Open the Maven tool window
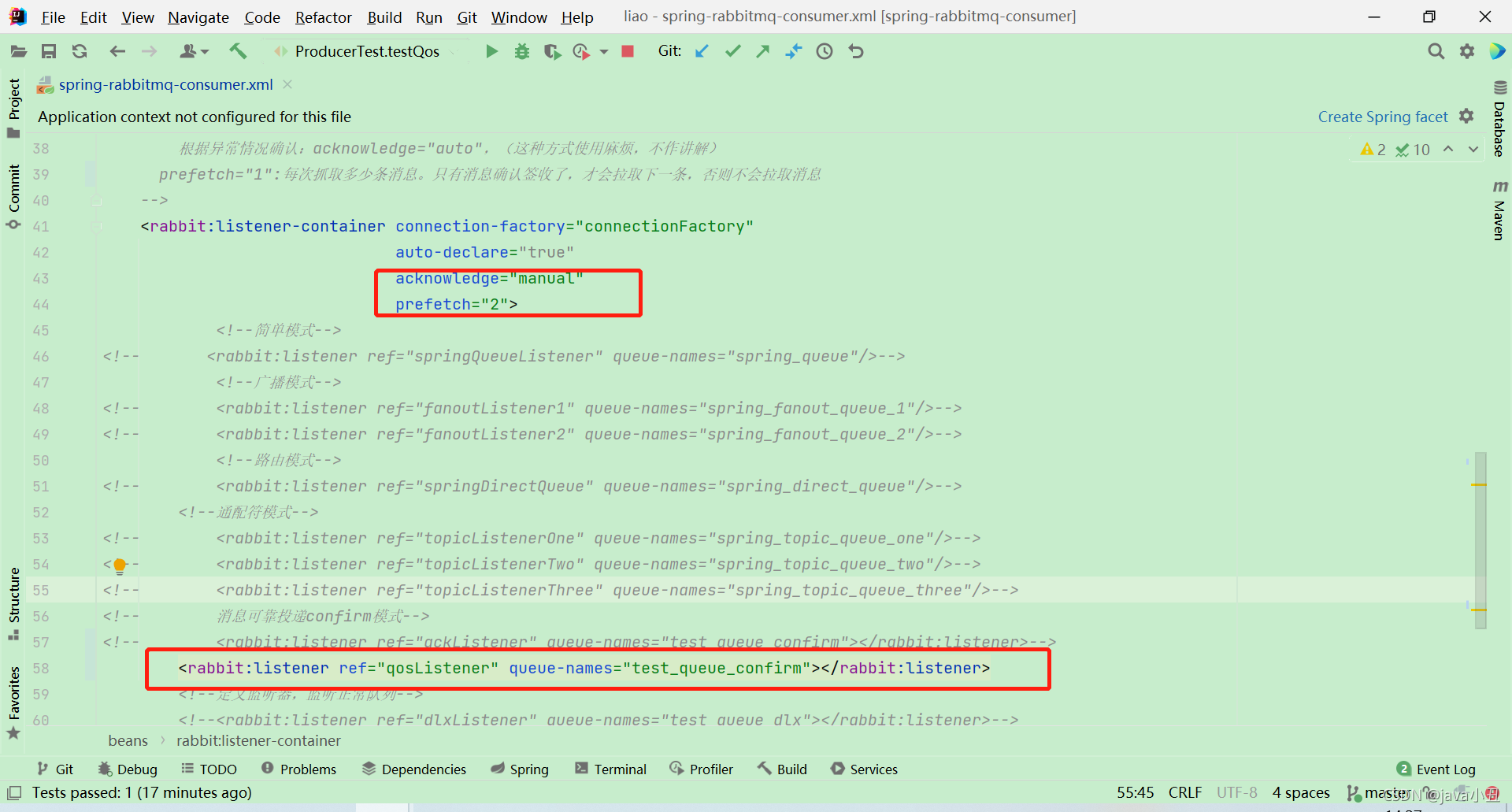The height and width of the screenshot is (812, 1512). [x=1499, y=209]
